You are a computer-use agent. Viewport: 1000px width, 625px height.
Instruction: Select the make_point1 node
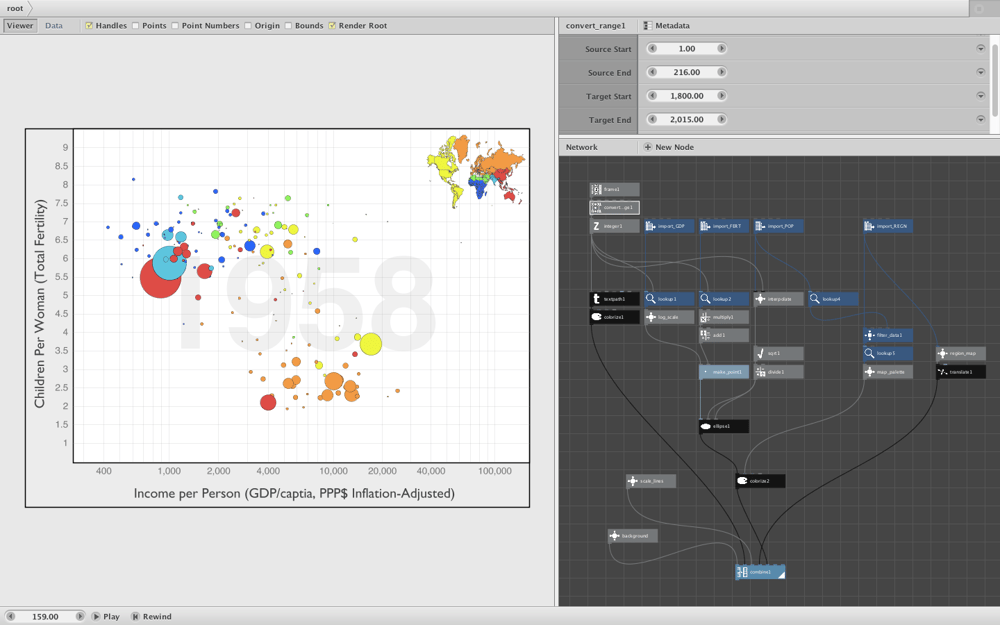(724, 372)
